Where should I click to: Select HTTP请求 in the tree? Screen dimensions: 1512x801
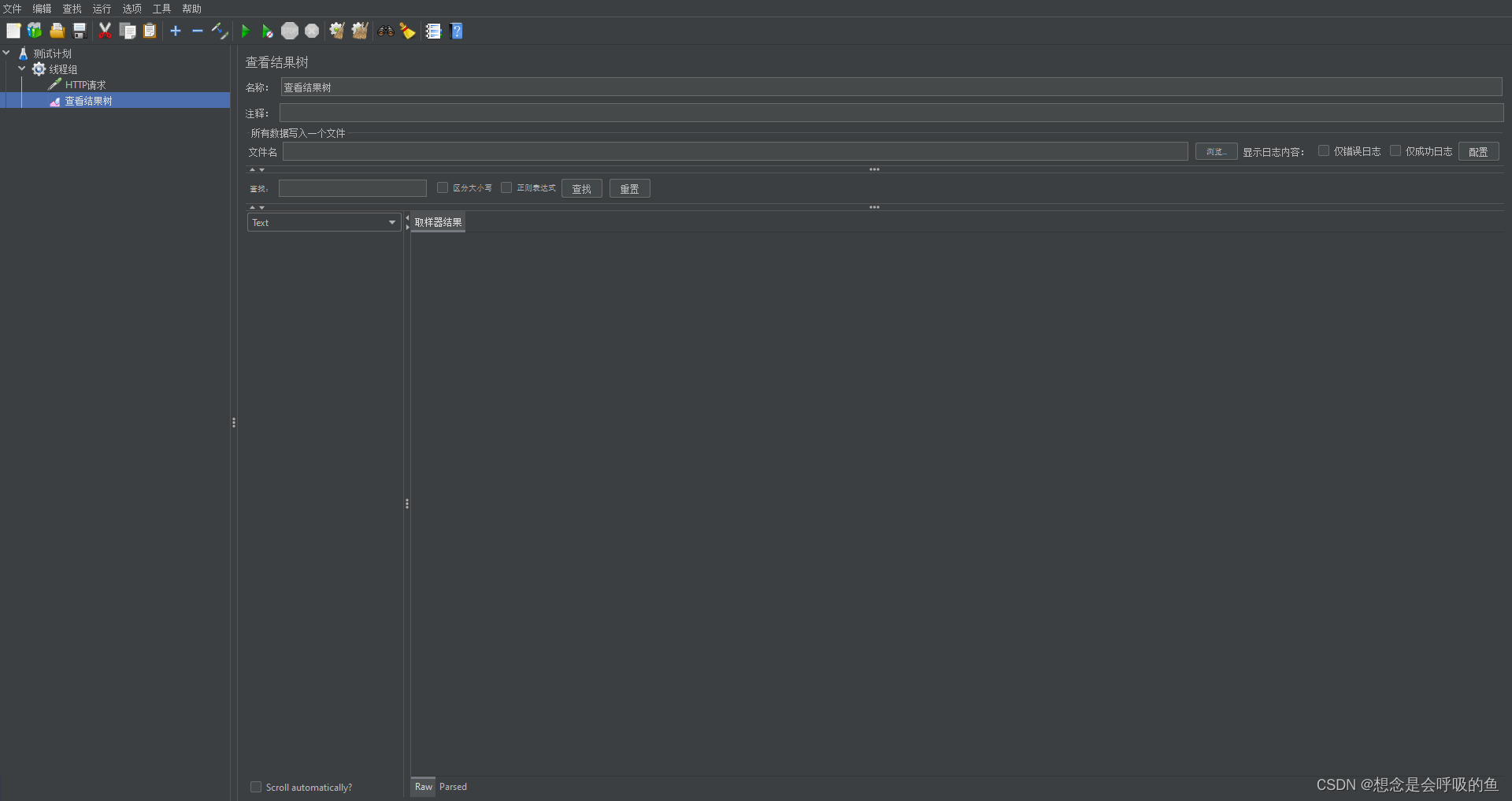85,85
